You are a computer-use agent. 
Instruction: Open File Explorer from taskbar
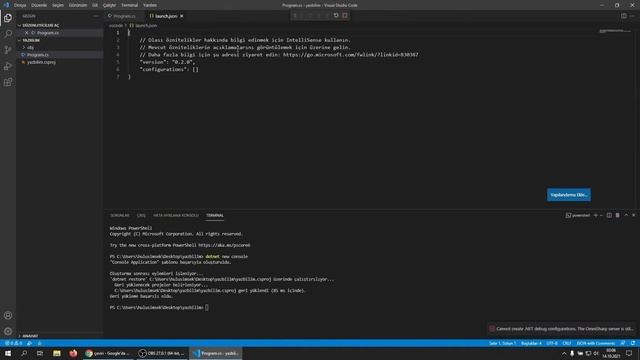[x=57, y=353]
